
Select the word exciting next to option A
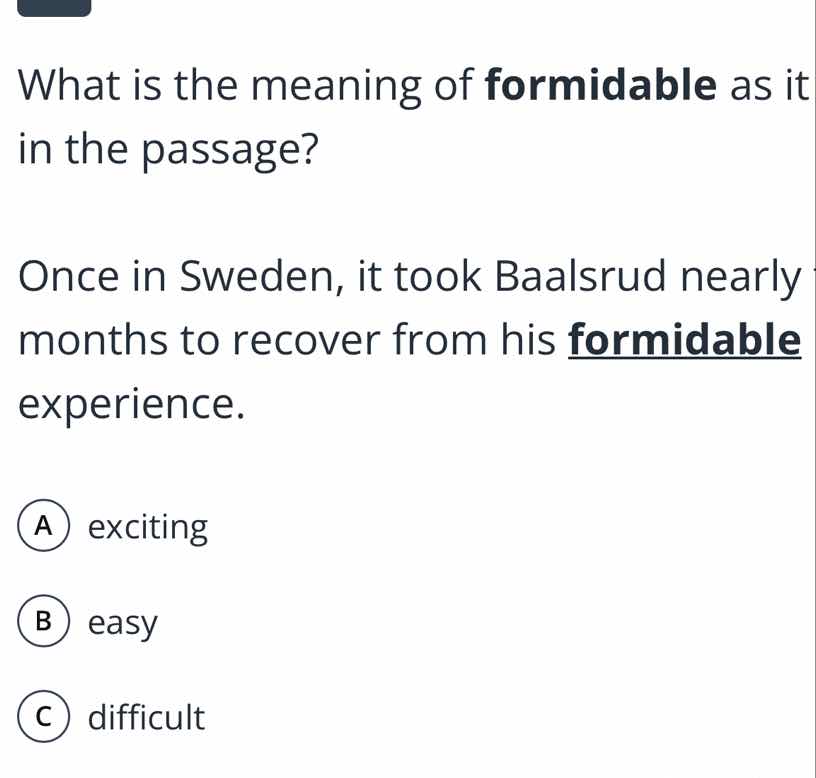point(146,527)
